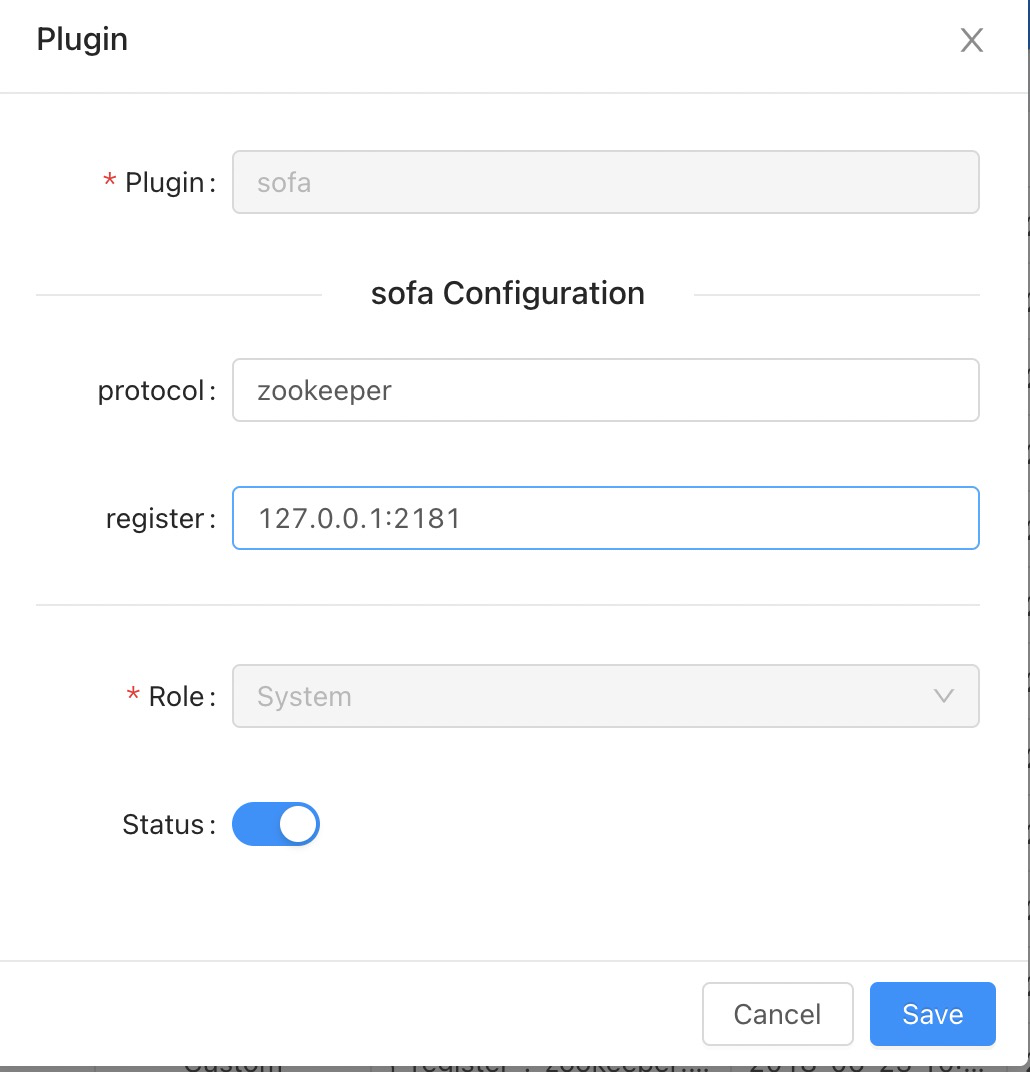Toggle the Status switch off
The height and width of the screenshot is (1072, 1030).
(x=276, y=825)
